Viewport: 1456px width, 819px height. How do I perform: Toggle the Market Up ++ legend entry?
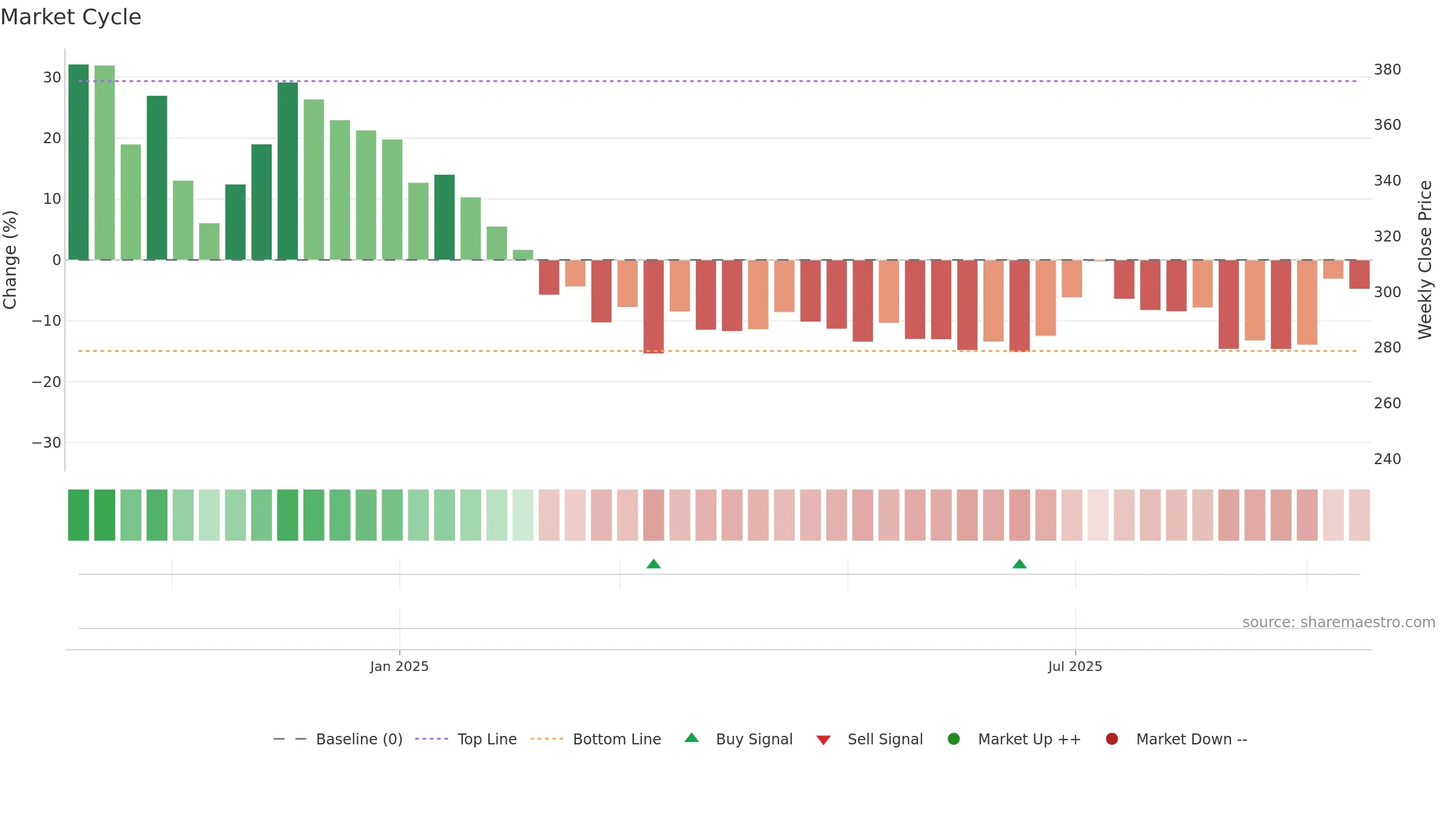(1014, 739)
